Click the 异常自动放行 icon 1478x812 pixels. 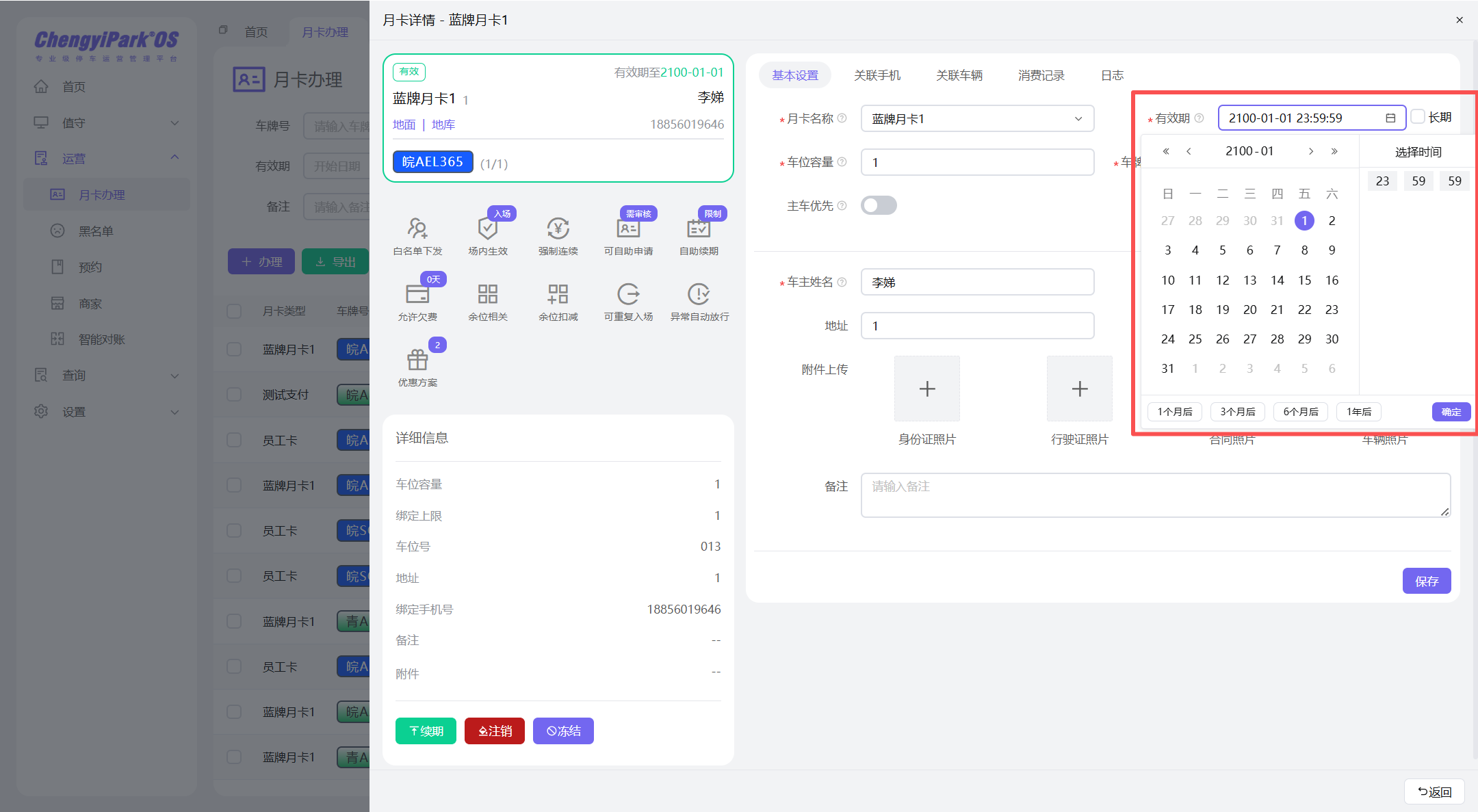pos(699,294)
